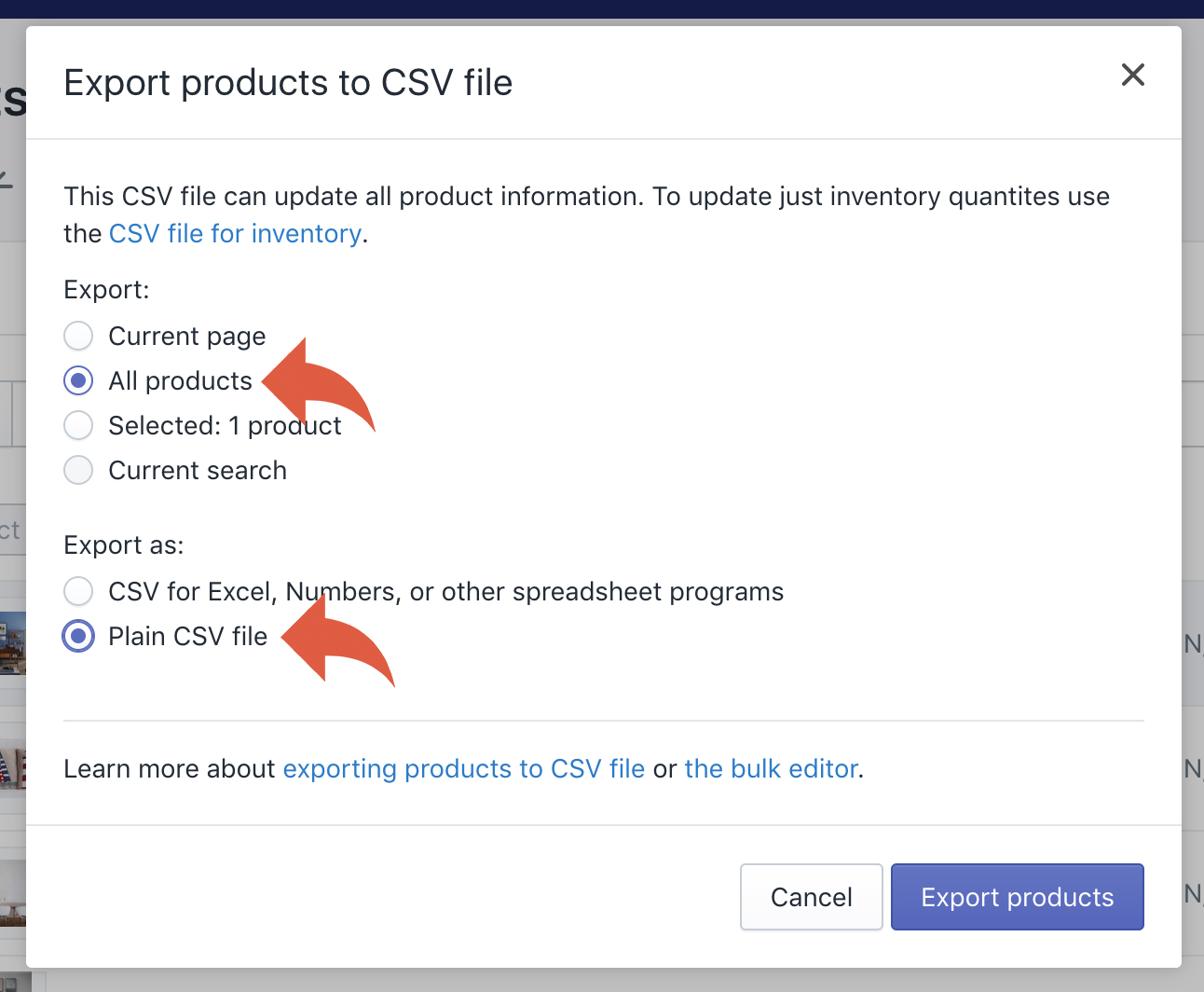Viewport: 1204px width, 992px height.
Task: Choose the Selected: 1 product radio button
Action: pyautogui.click(x=78, y=425)
